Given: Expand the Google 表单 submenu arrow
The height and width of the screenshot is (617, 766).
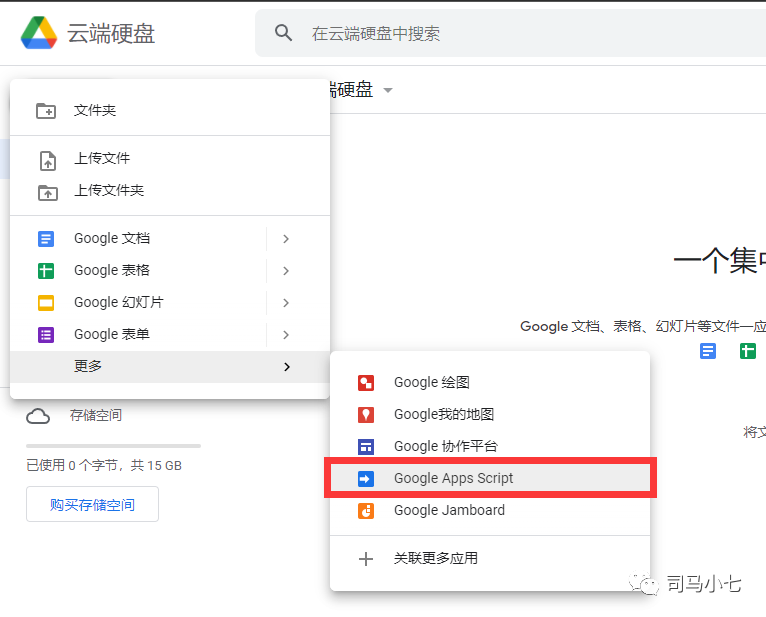Looking at the screenshot, I should tap(286, 335).
